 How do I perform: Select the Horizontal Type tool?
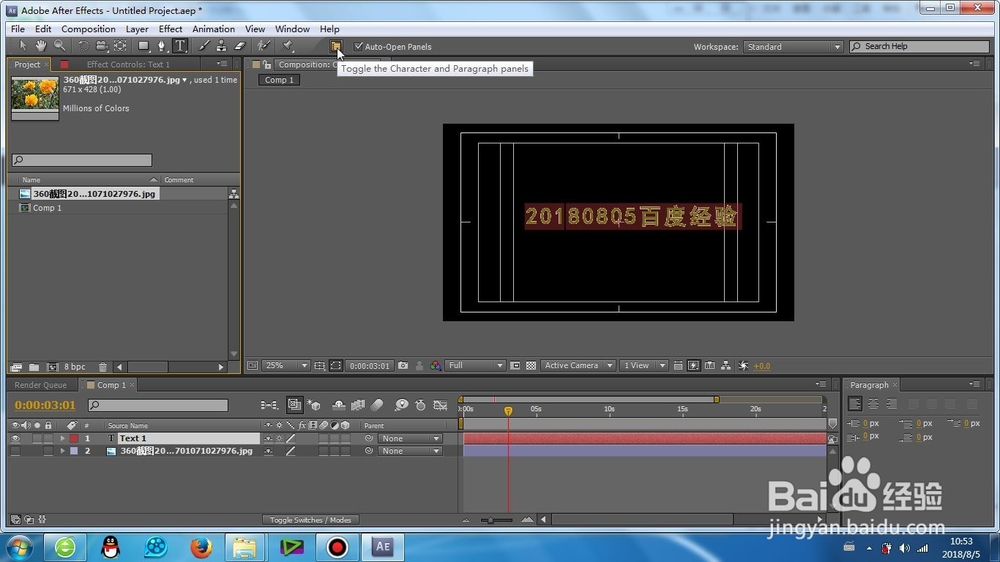[x=180, y=46]
